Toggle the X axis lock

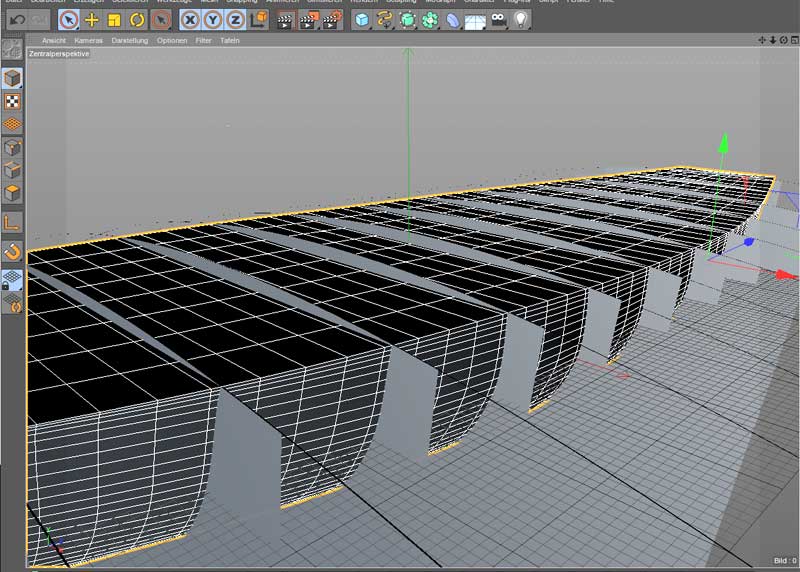(190, 19)
